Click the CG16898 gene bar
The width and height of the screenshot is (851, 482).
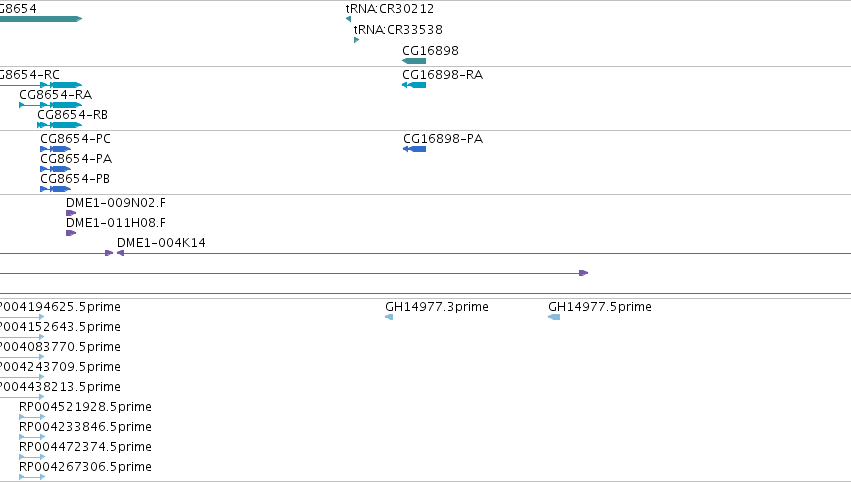(x=414, y=61)
